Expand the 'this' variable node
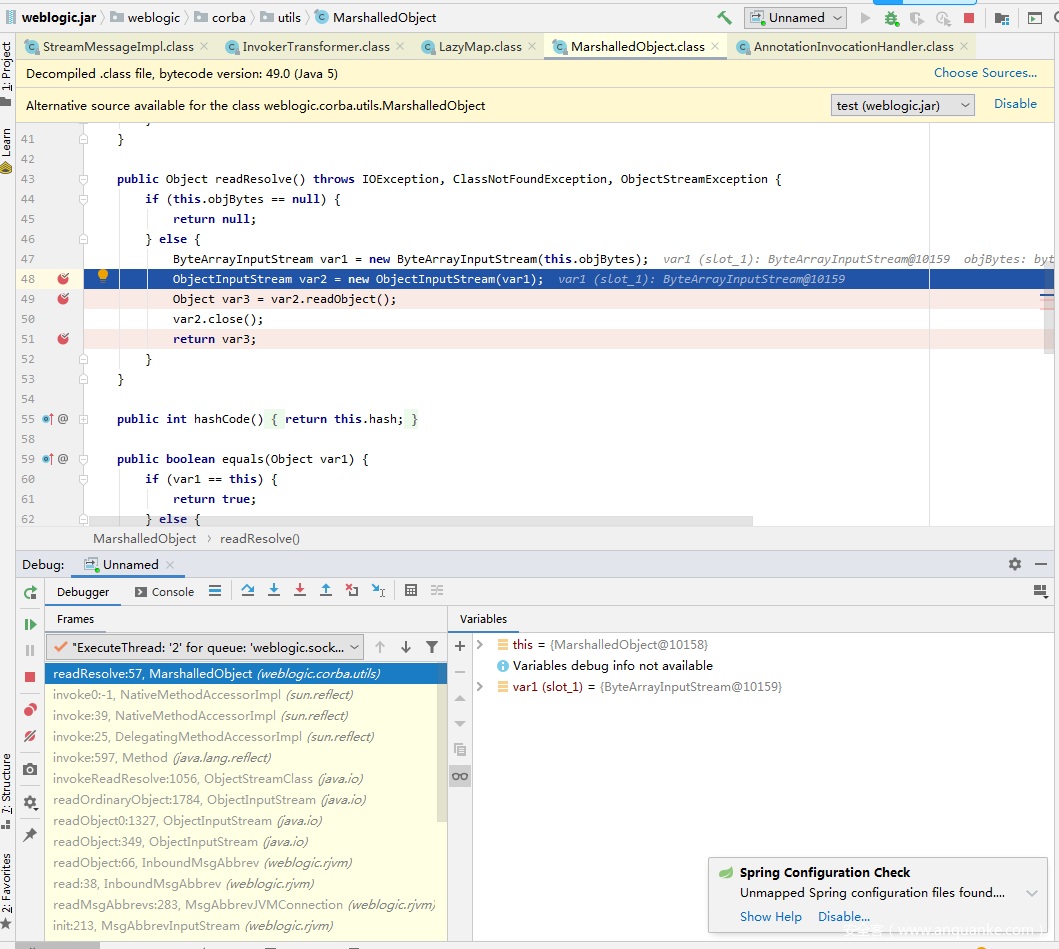This screenshot has height=949, width=1059. pyautogui.click(x=480, y=645)
